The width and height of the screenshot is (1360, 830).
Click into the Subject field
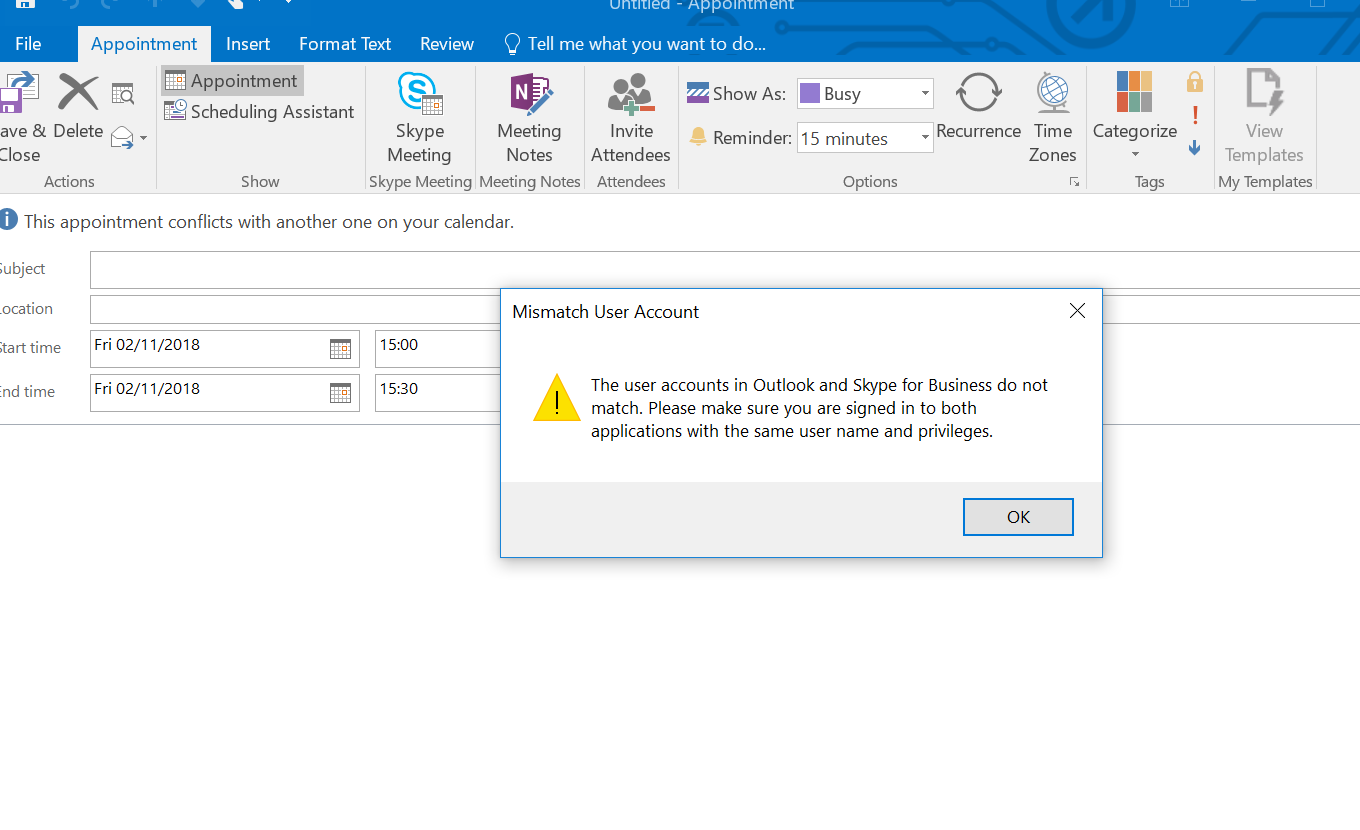pyautogui.click(x=724, y=270)
